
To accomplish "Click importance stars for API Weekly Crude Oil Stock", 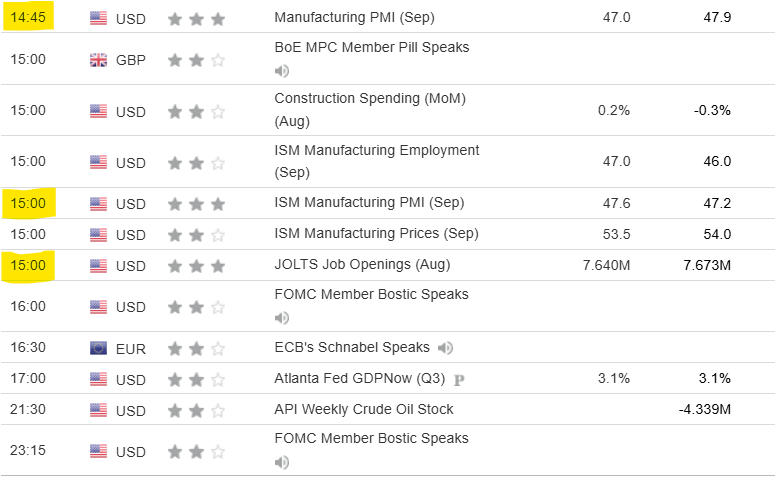I will coord(196,410).
